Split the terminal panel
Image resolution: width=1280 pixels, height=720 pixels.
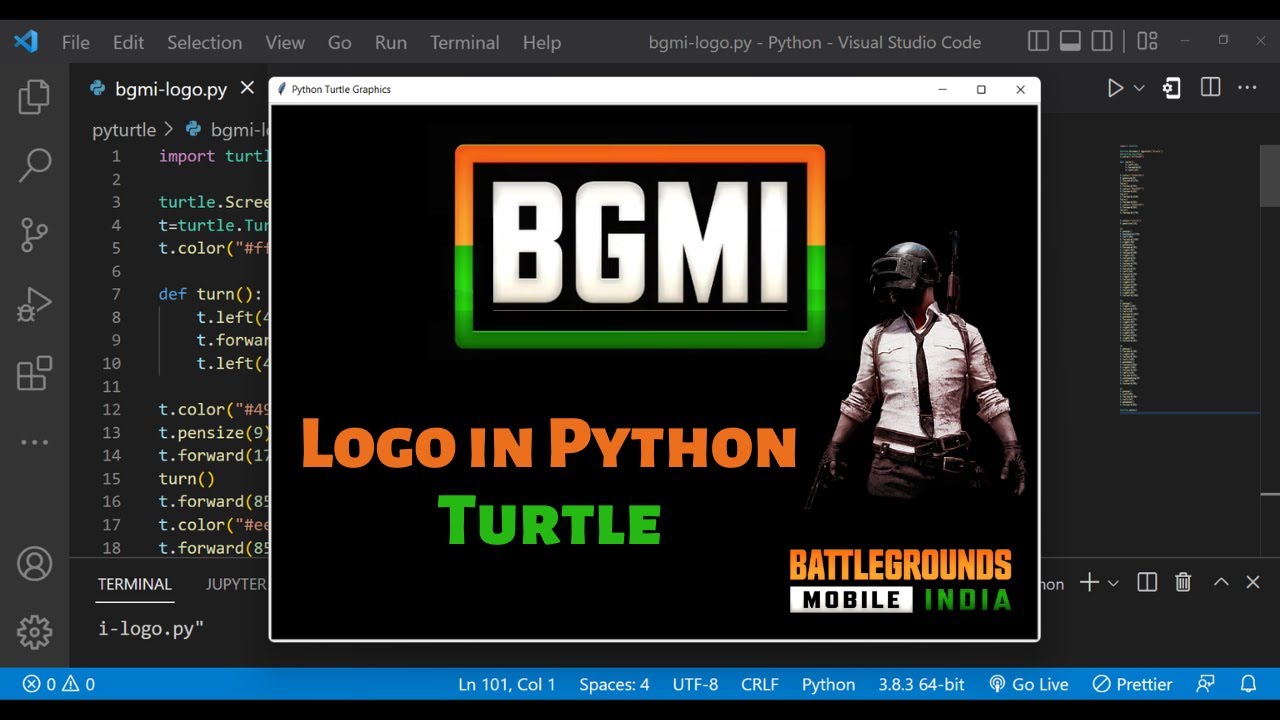point(1147,582)
